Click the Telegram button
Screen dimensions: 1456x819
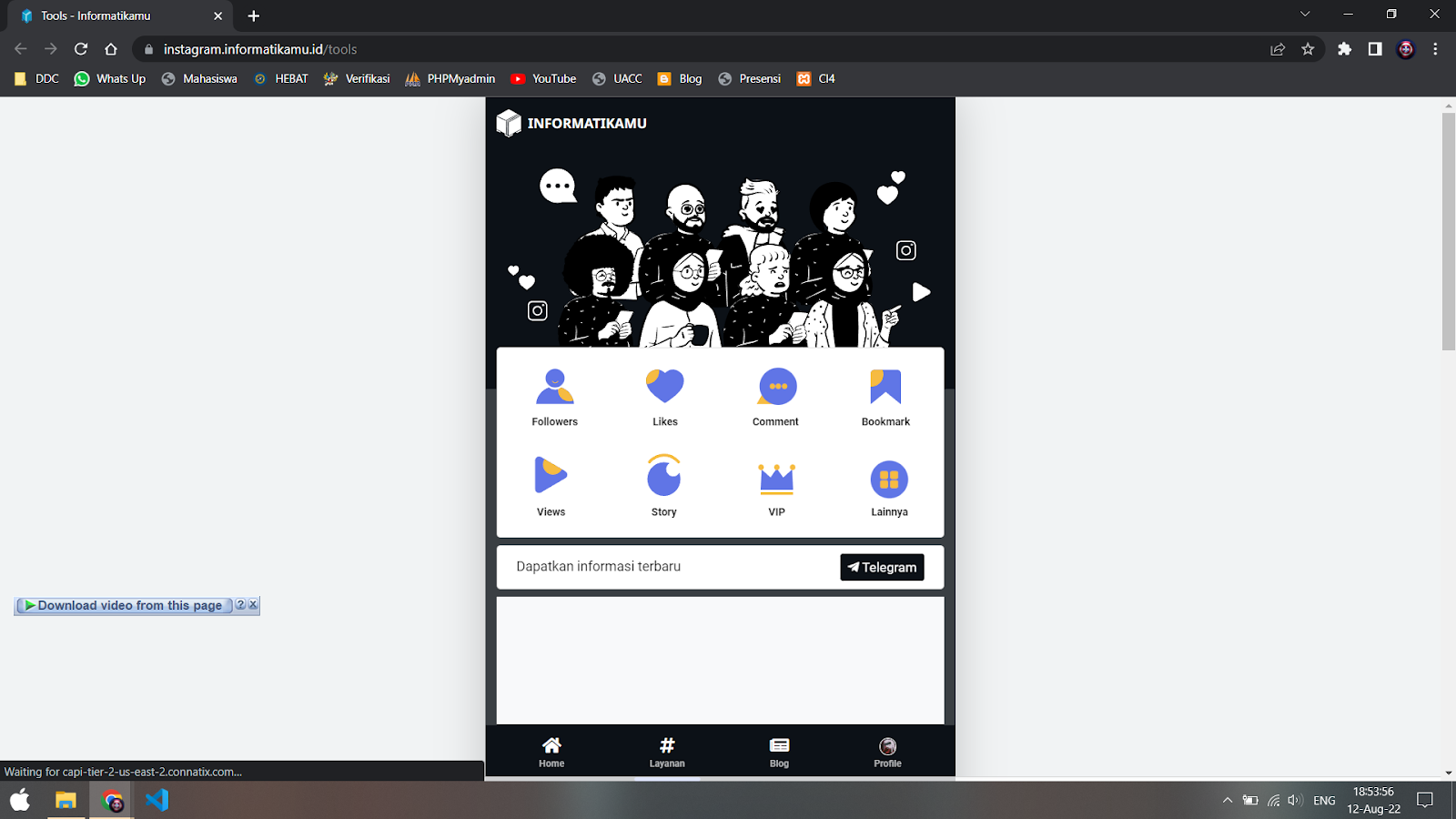click(x=882, y=567)
